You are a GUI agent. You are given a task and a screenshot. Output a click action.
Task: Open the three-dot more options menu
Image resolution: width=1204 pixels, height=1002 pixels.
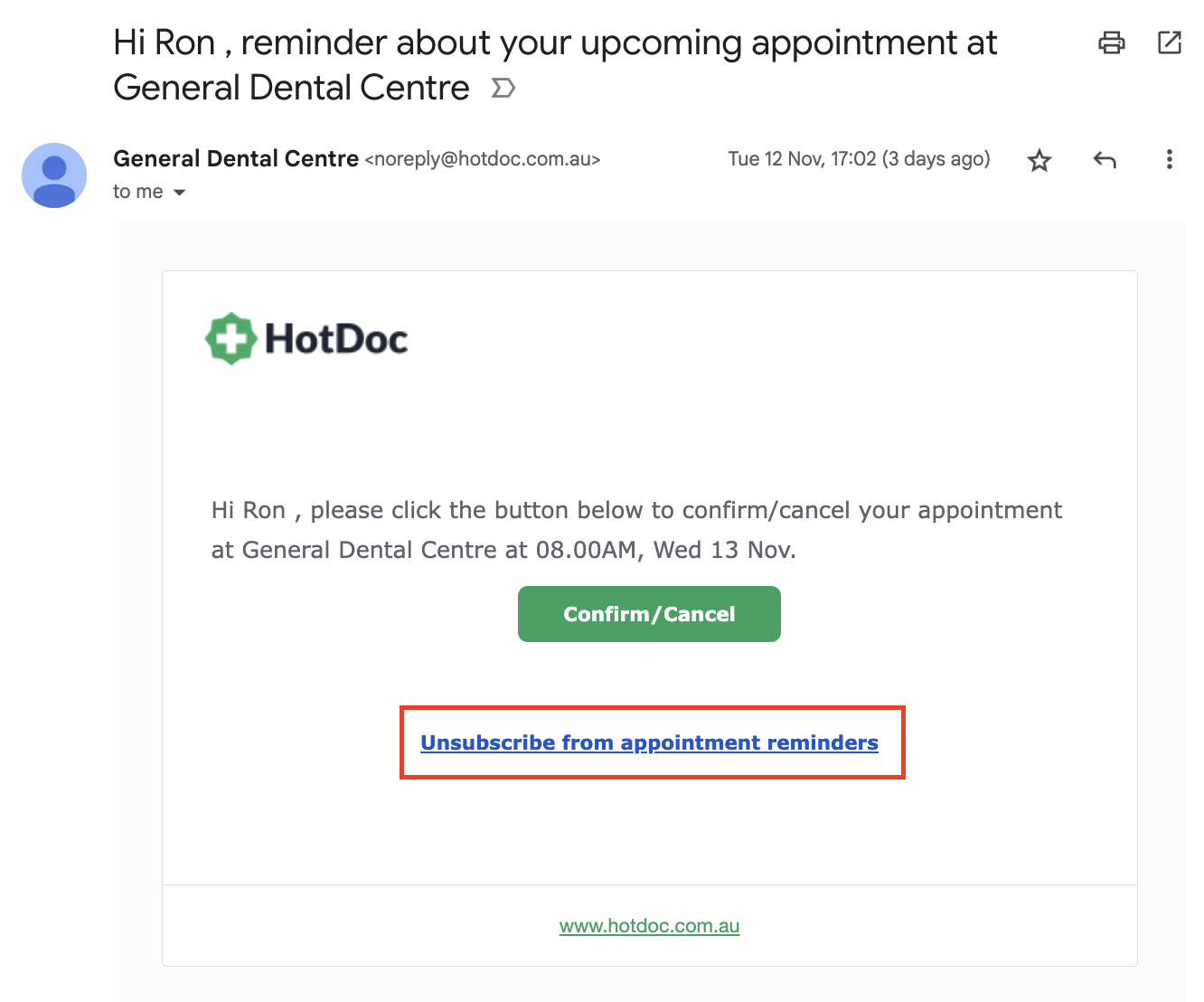[x=1170, y=160]
